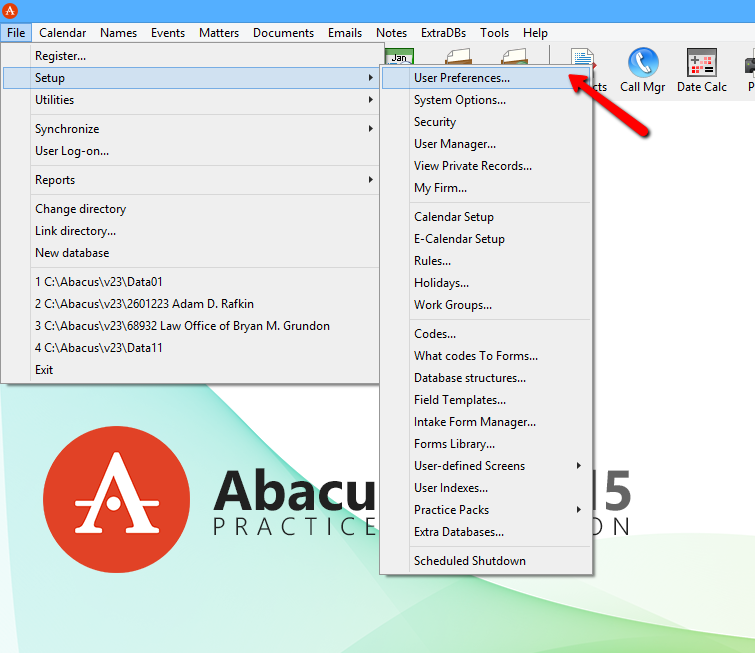Expand Practice Packs submenu
The width and height of the screenshot is (755, 653).
[x=486, y=509]
